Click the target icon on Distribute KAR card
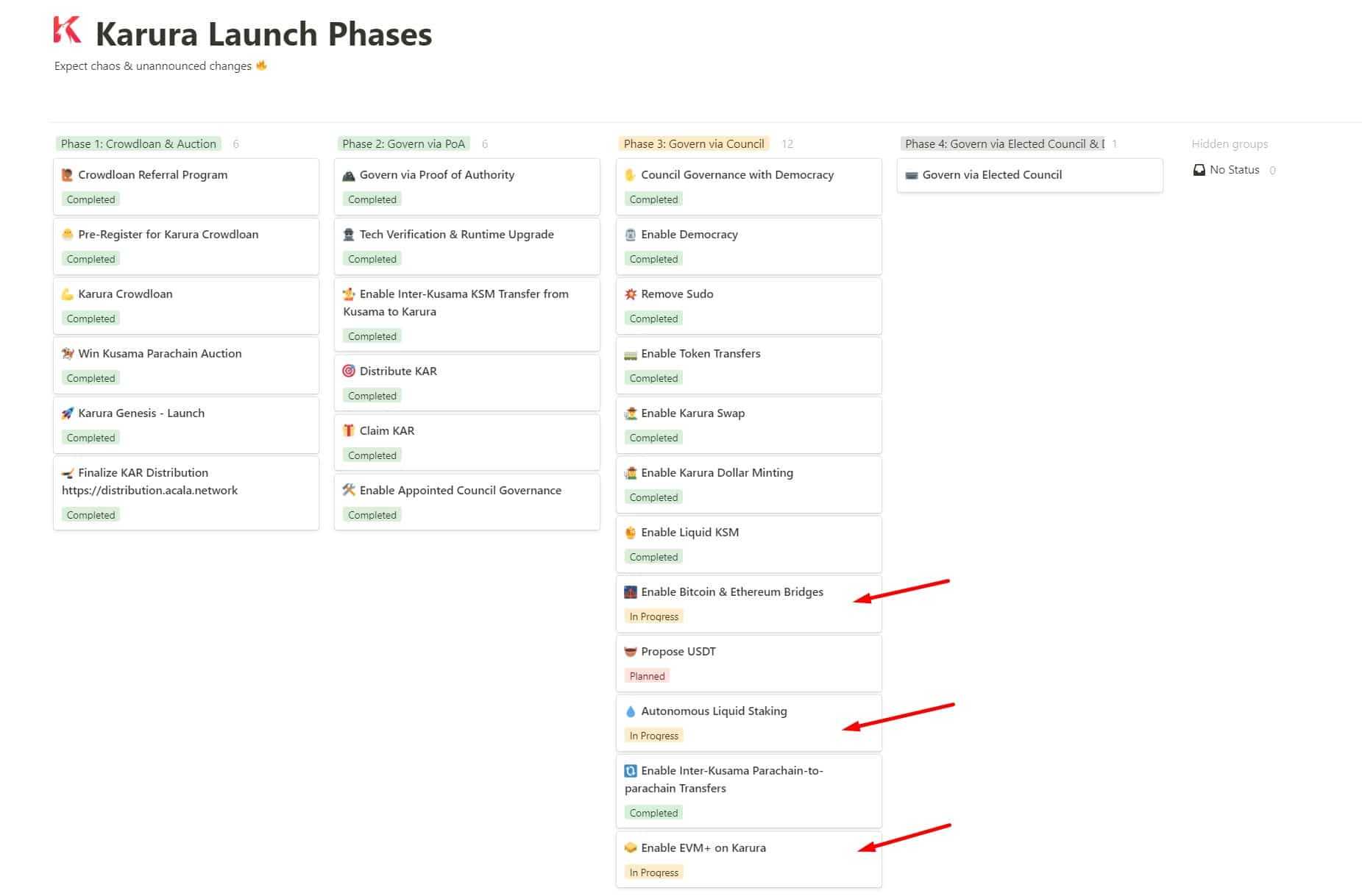 [x=349, y=371]
